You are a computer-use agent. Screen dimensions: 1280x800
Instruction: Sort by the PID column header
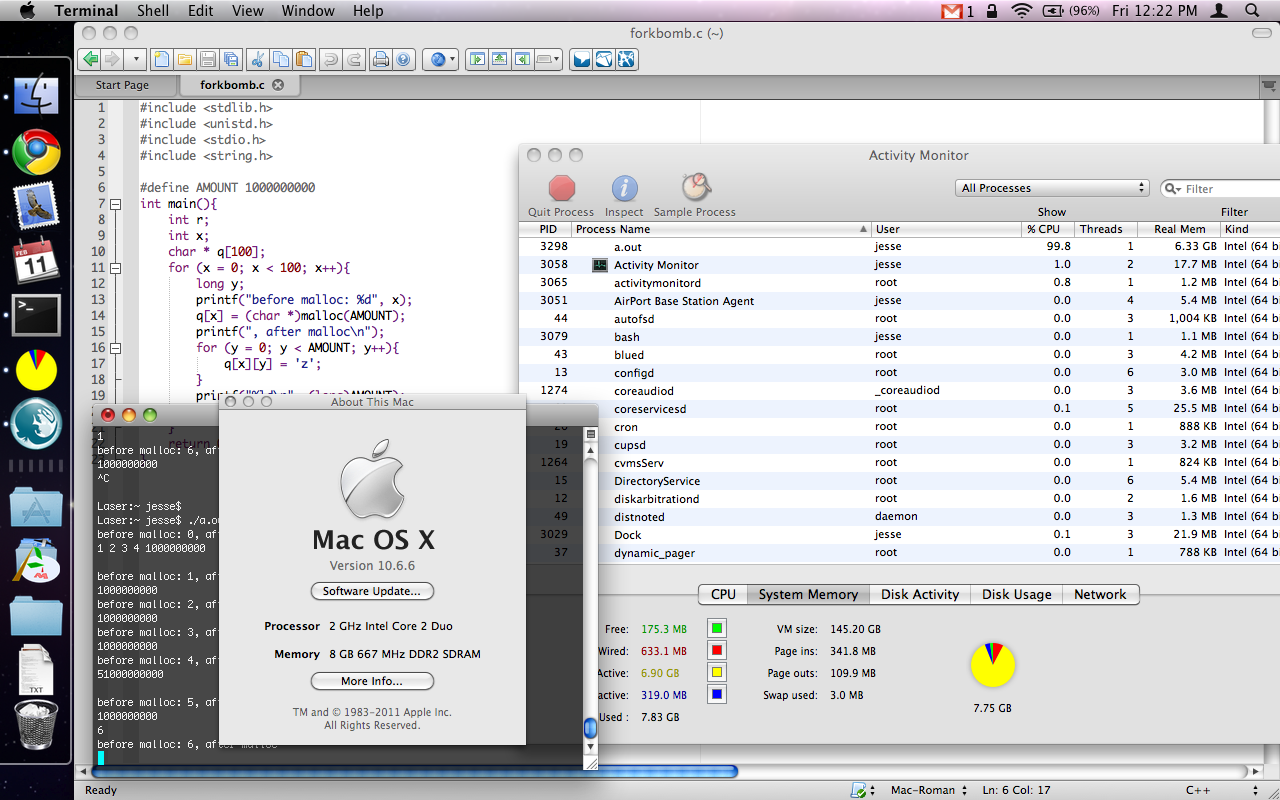(547, 229)
